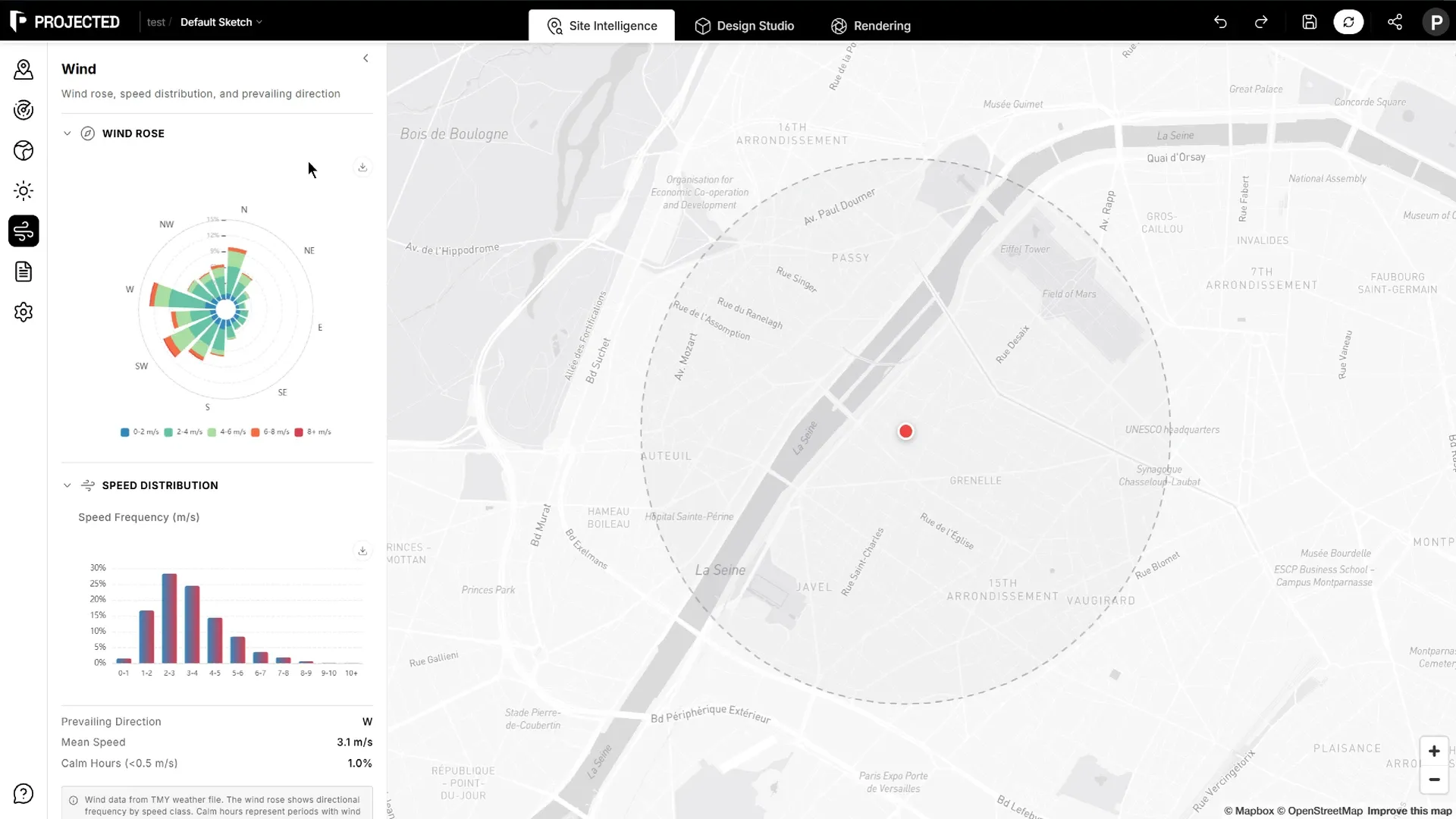
Task: Download the speed frequency chart
Action: pyautogui.click(x=362, y=551)
